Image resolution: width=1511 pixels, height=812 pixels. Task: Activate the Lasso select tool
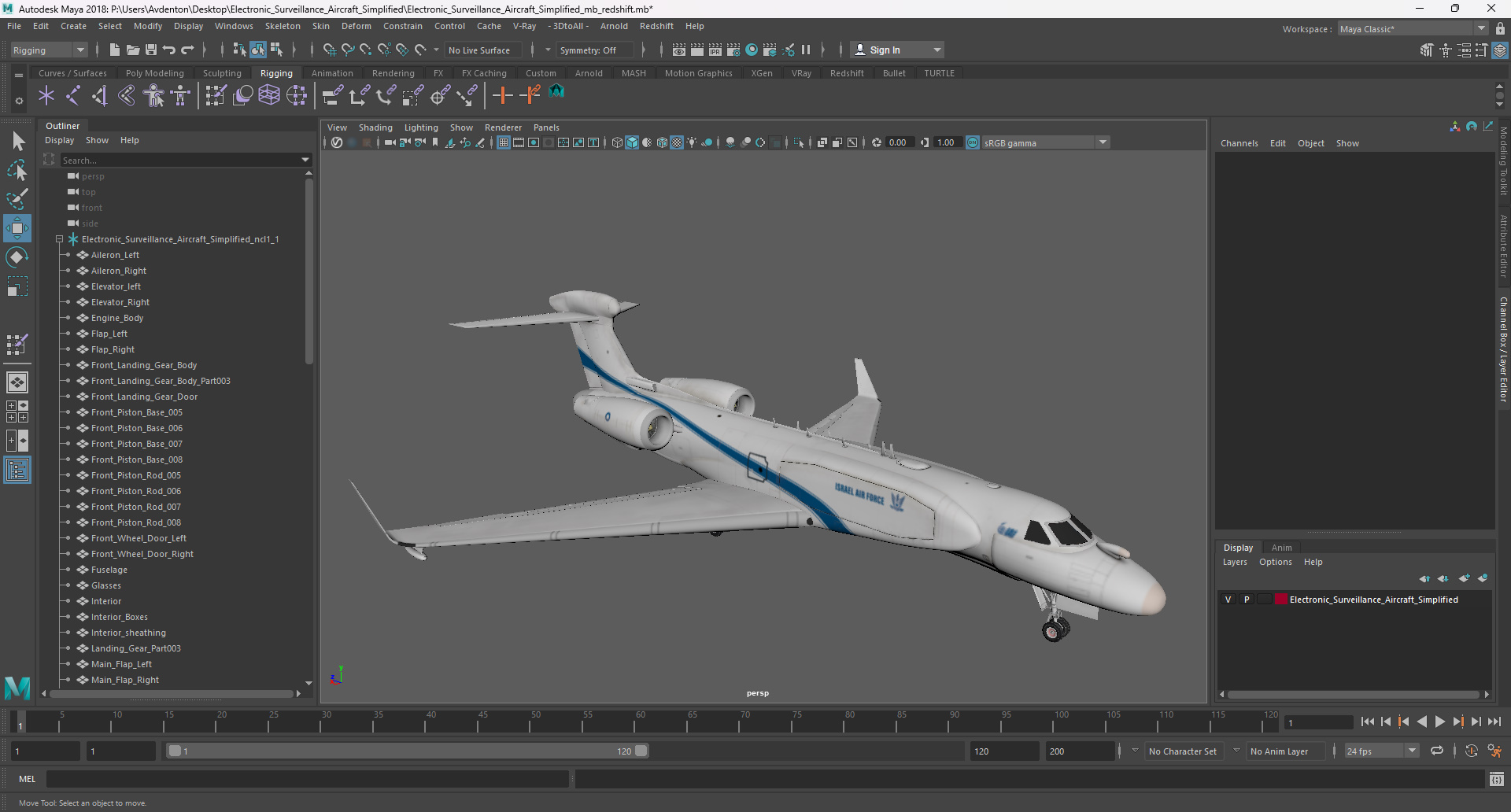tap(17, 170)
